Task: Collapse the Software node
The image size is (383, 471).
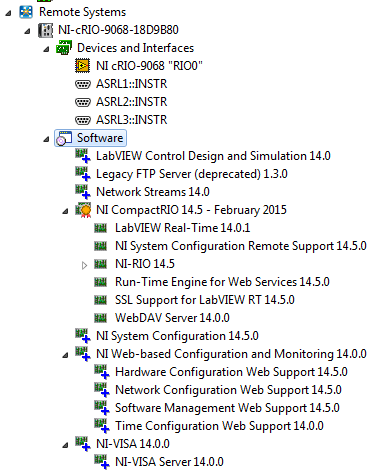Action: click(x=47, y=139)
